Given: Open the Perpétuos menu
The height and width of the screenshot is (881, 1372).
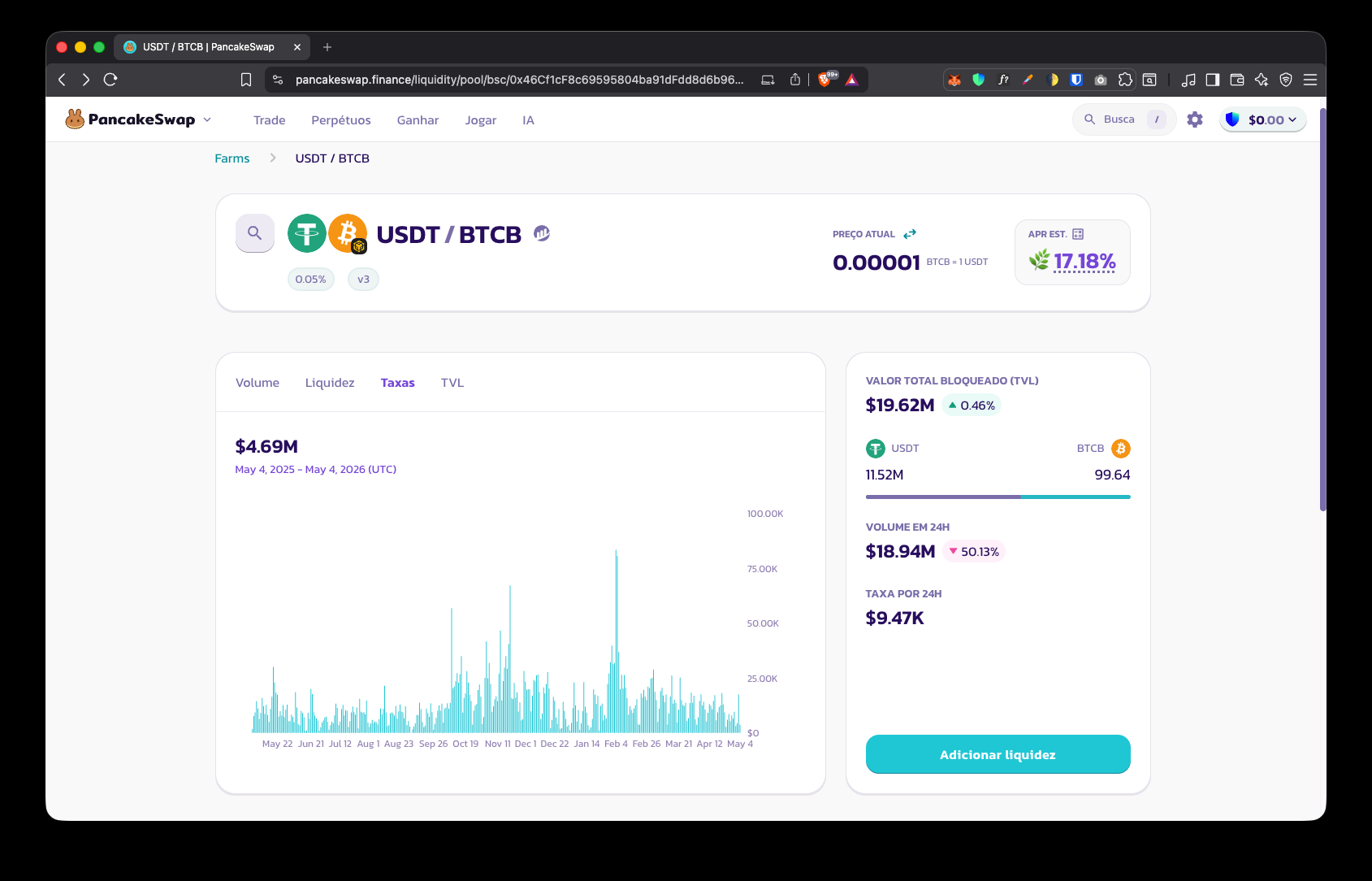Looking at the screenshot, I should click(341, 120).
